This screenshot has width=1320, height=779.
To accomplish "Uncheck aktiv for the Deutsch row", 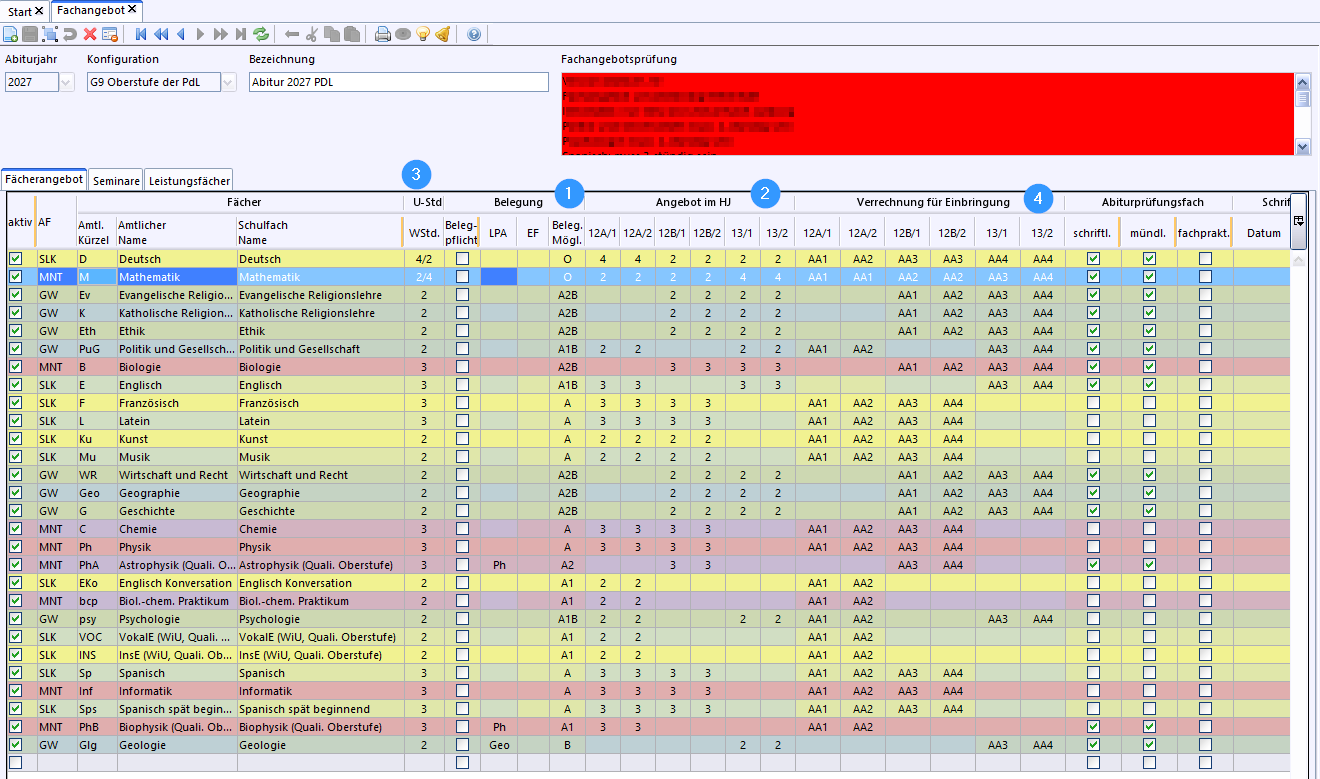I will 15,259.
